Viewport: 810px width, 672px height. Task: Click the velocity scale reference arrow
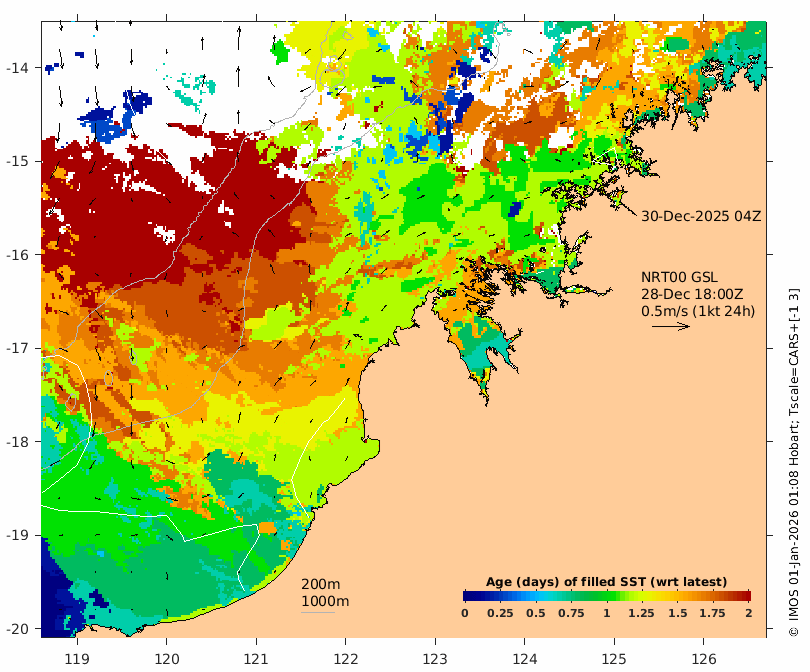[x=671, y=326]
